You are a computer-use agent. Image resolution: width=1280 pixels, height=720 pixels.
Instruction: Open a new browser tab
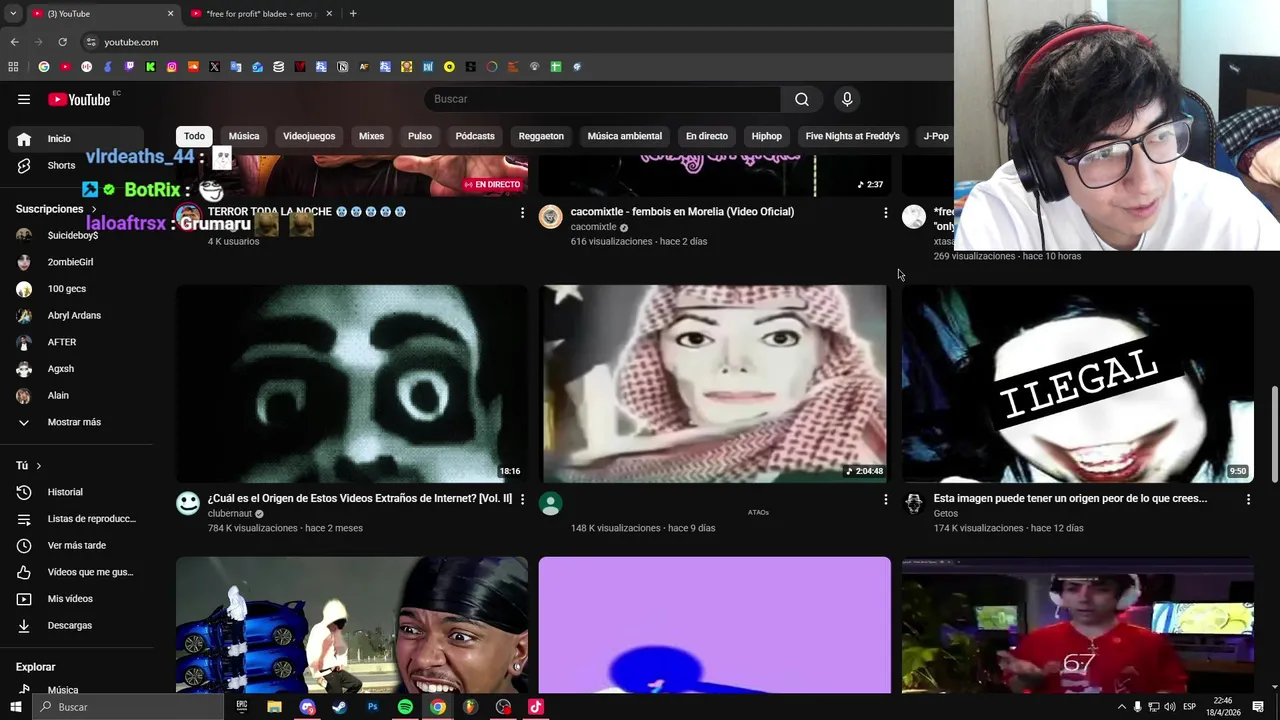pyautogui.click(x=353, y=14)
